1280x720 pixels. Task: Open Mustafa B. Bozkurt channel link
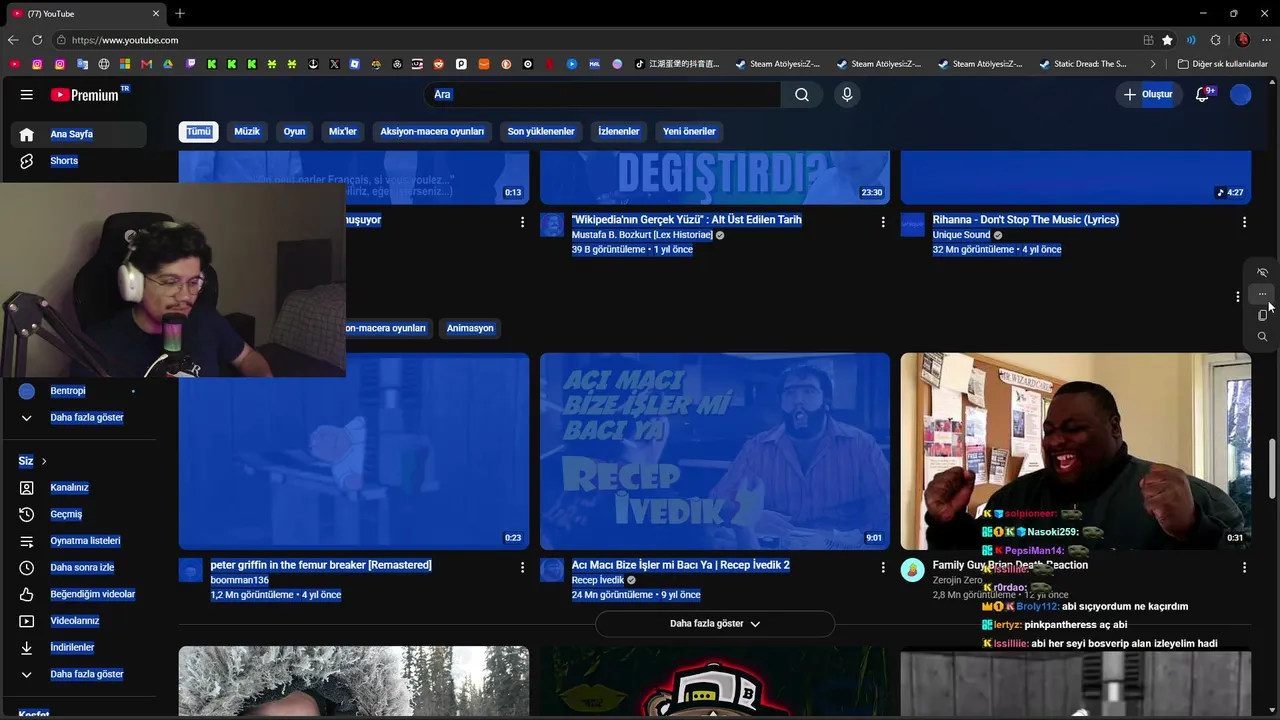(x=642, y=235)
